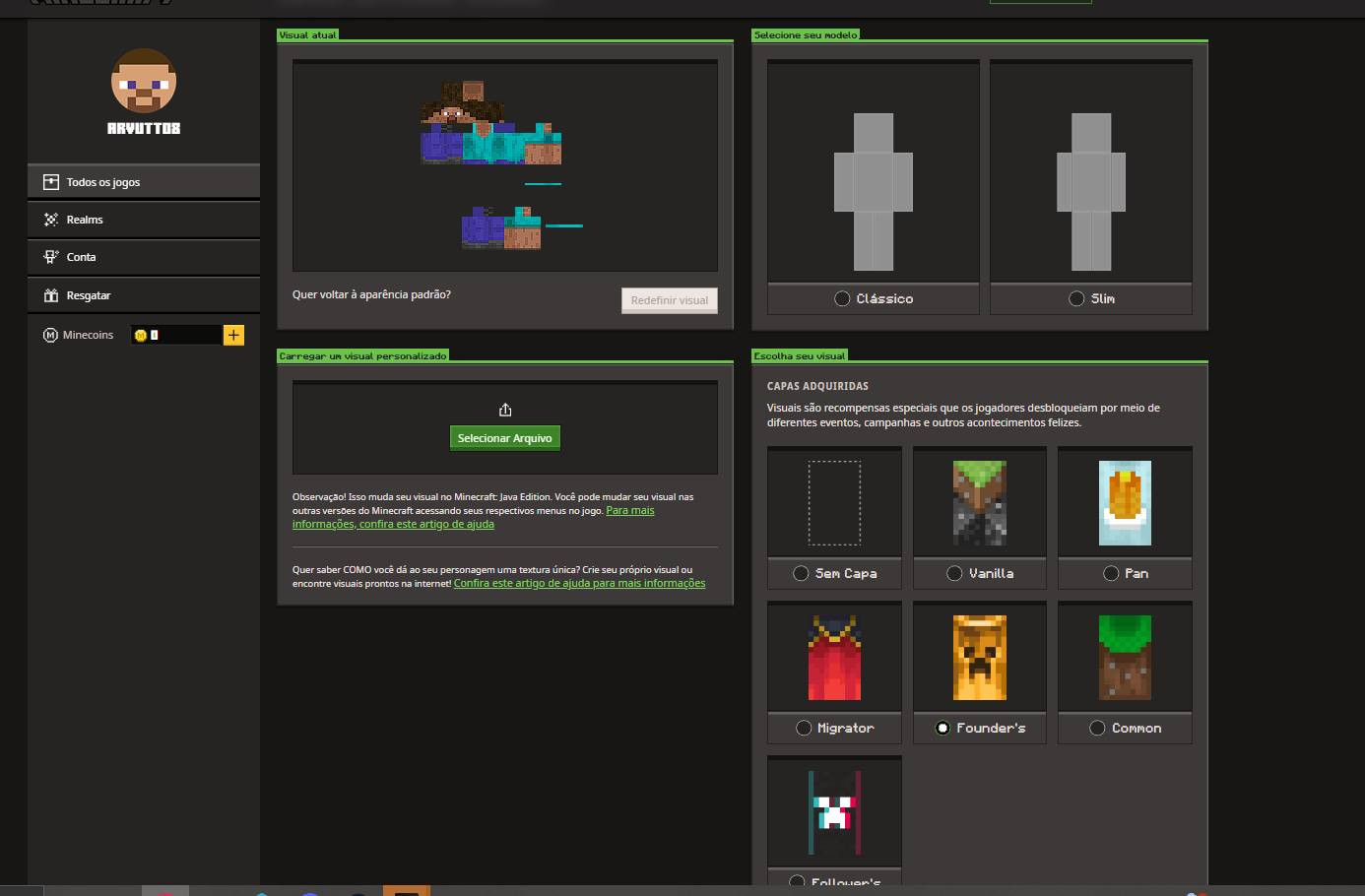This screenshot has height=896, width=1365.
Task: Open the Realms sidebar item
Action: [x=144, y=220]
